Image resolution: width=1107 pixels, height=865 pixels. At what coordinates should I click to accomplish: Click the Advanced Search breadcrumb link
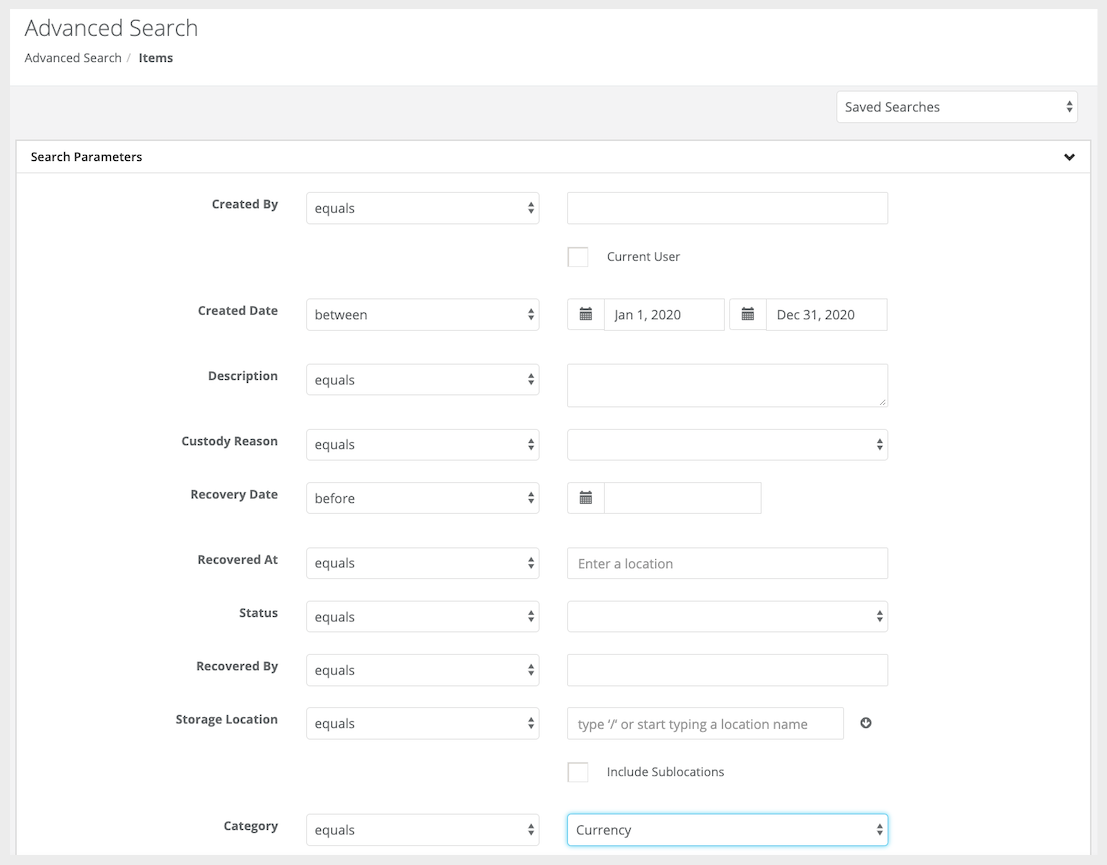[73, 58]
